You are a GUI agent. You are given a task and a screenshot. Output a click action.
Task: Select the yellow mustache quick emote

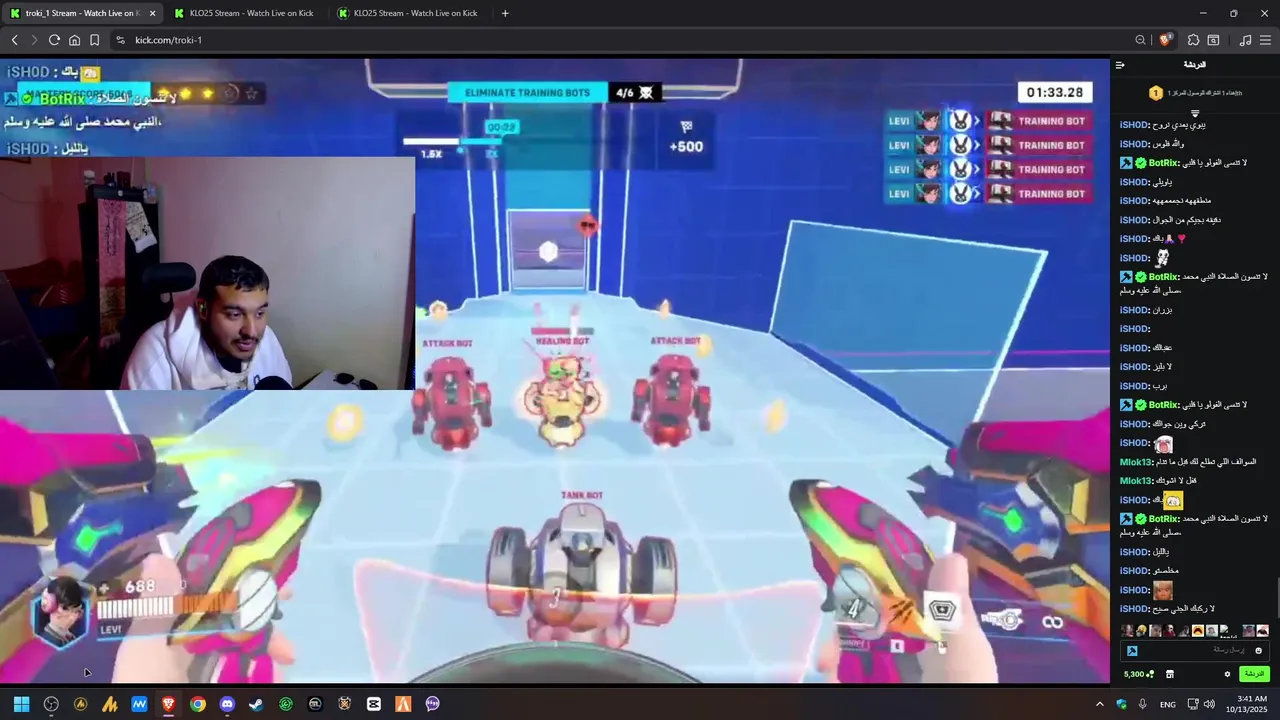coord(1198,631)
